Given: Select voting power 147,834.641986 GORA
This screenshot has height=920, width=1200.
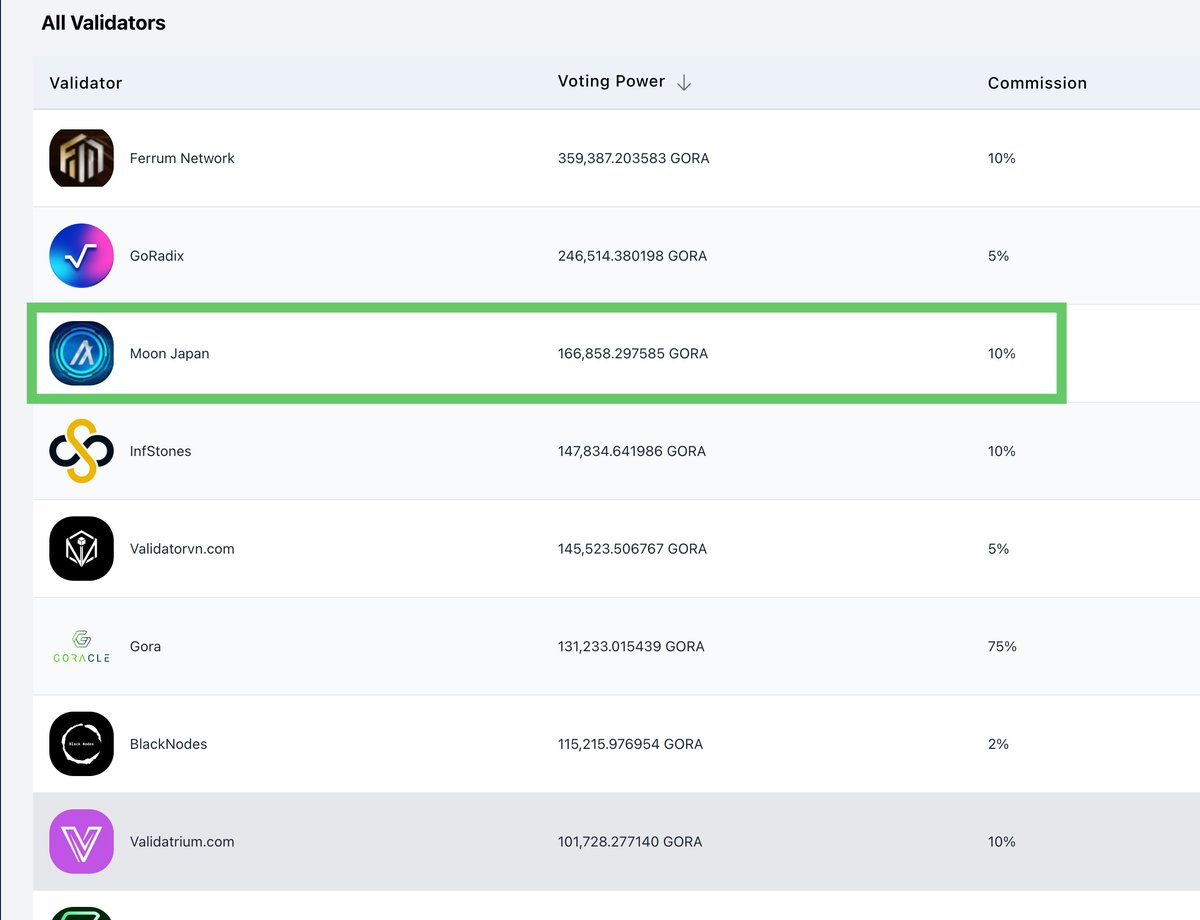Looking at the screenshot, I should pos(632,451).
